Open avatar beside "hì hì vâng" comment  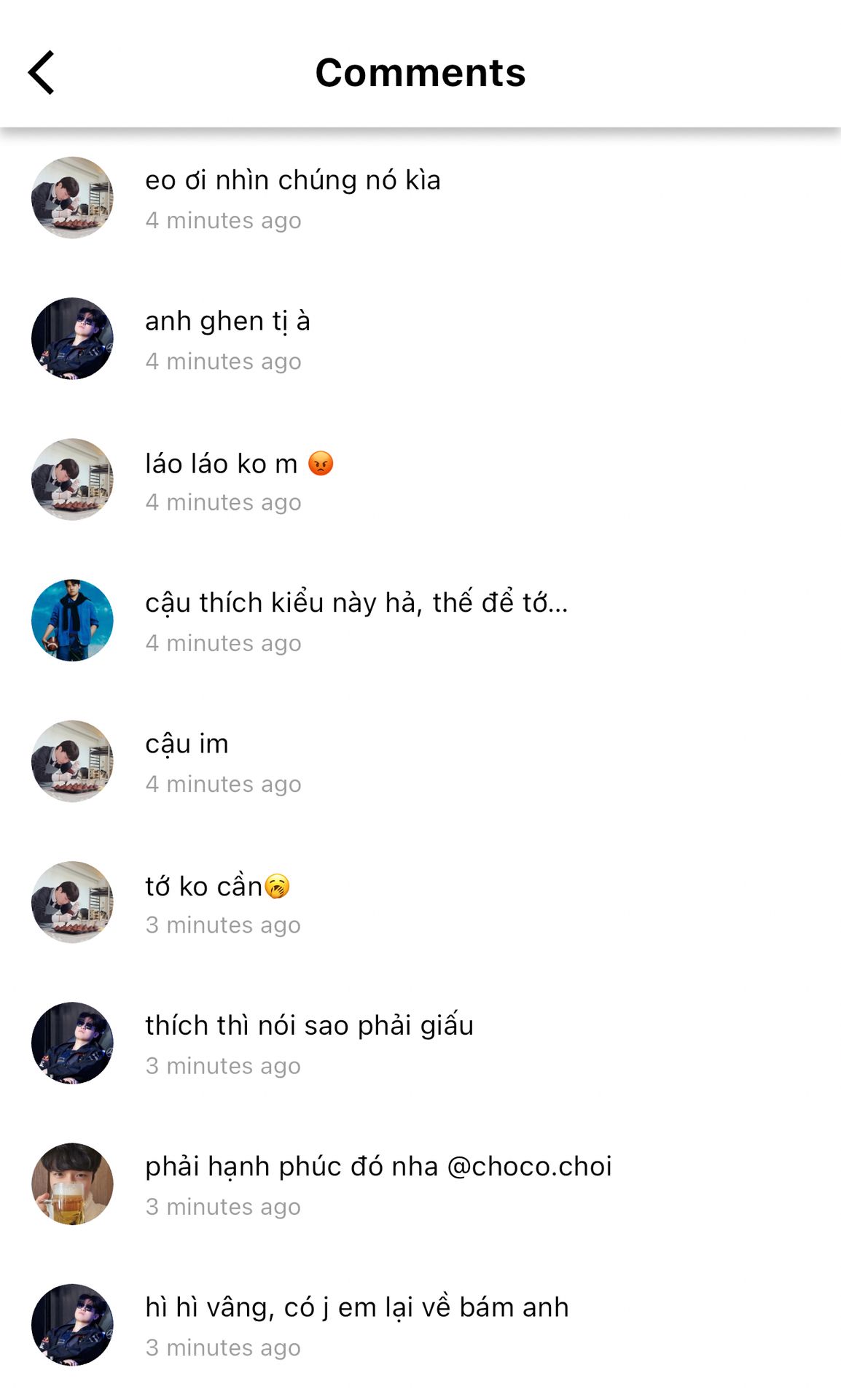click(x=72, y=1325)
